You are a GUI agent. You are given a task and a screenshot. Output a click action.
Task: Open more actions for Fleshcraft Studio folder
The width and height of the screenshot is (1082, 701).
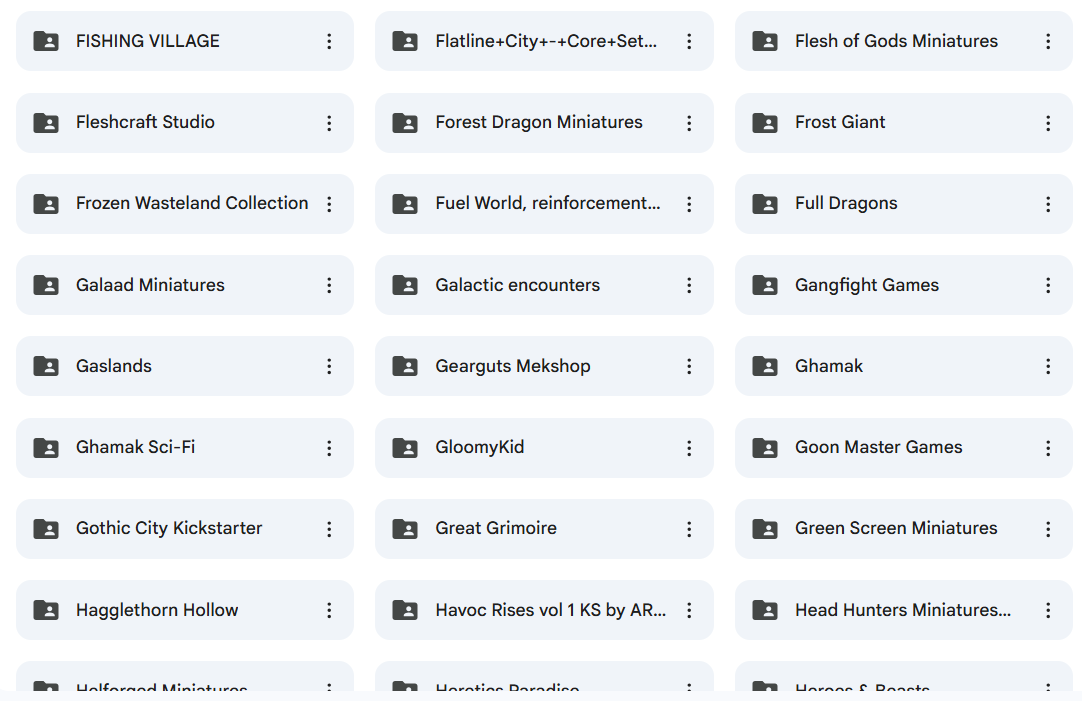[x=329, y=123]
